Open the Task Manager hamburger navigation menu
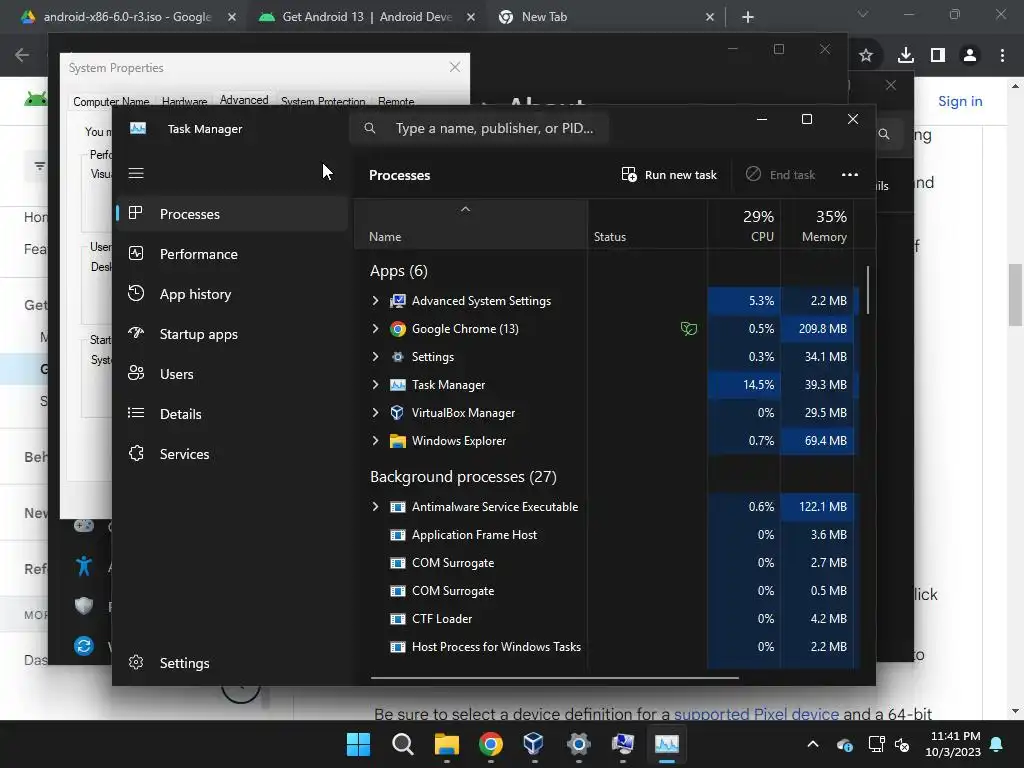 coord(136,173)
